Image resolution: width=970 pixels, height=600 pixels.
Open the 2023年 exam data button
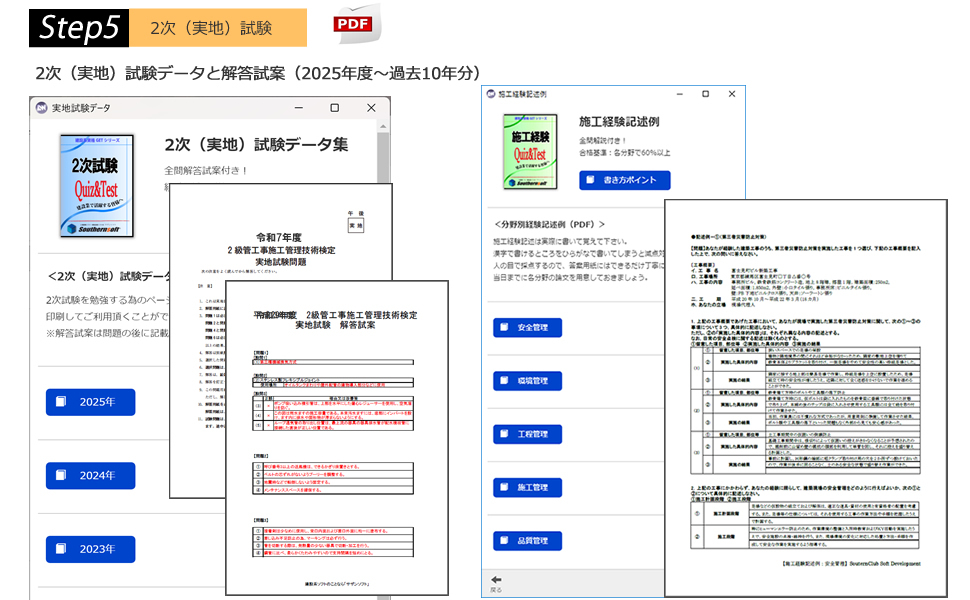click(x=90, y=549)
